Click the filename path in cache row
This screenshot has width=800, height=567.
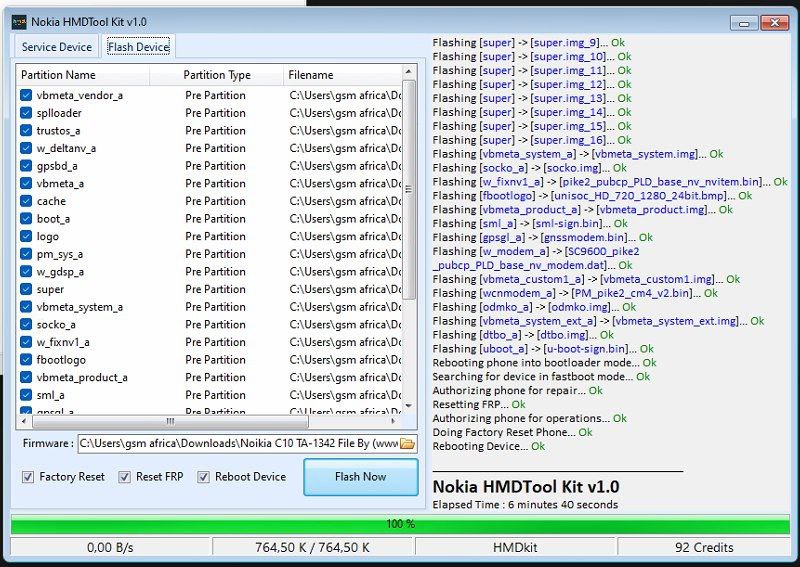point(345,201)
